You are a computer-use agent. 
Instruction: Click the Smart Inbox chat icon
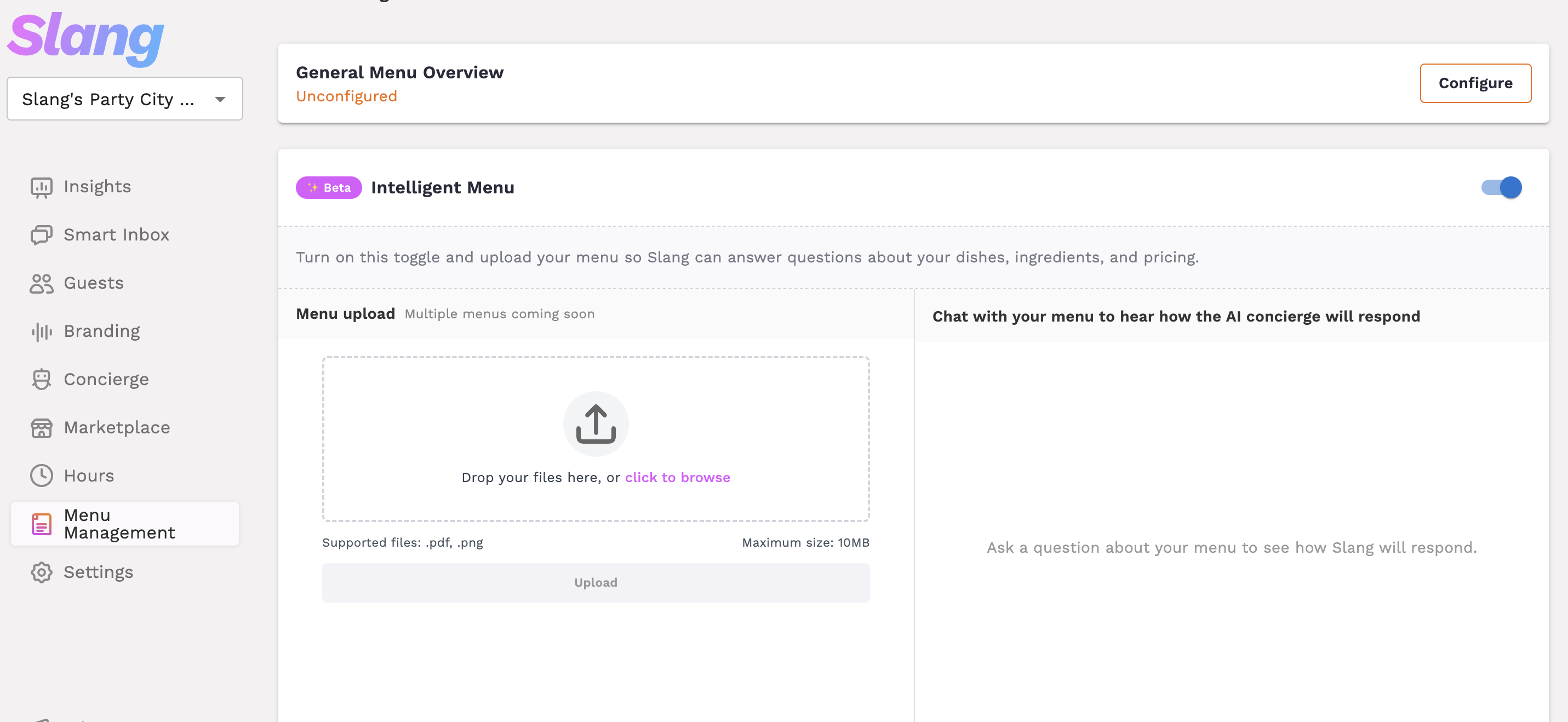[x=42, y=235]
